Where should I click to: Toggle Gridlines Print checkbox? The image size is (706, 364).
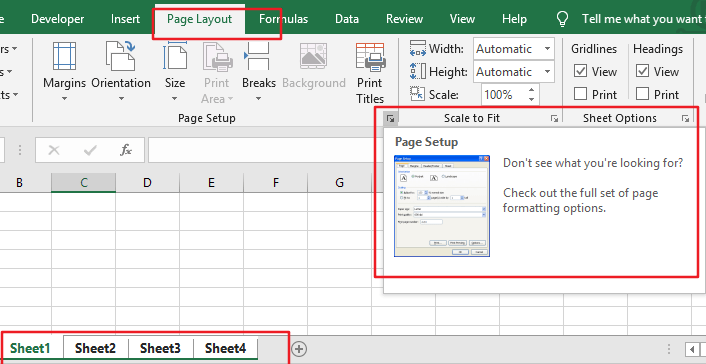click(x=581, y=94)
